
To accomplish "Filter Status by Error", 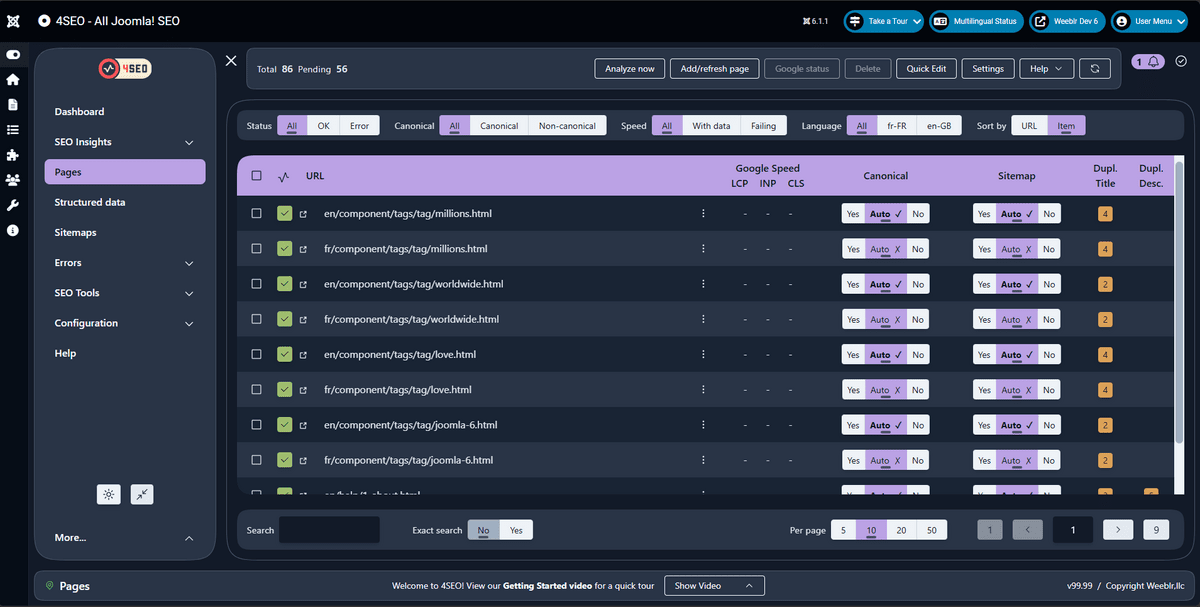I will (x=359, y=126).
